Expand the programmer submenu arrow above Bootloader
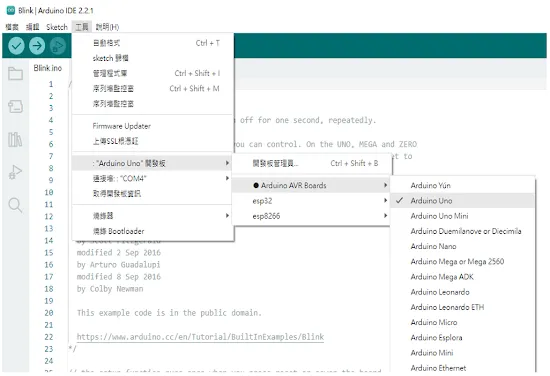The width and height of the screenshot is (550, 376). click(227, 215)
